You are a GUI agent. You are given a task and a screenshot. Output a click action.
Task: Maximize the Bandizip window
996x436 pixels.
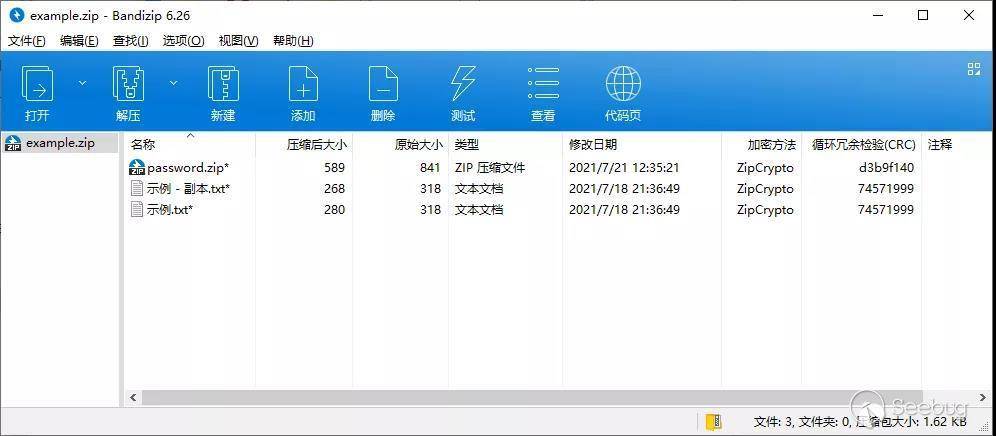point(924,15)
